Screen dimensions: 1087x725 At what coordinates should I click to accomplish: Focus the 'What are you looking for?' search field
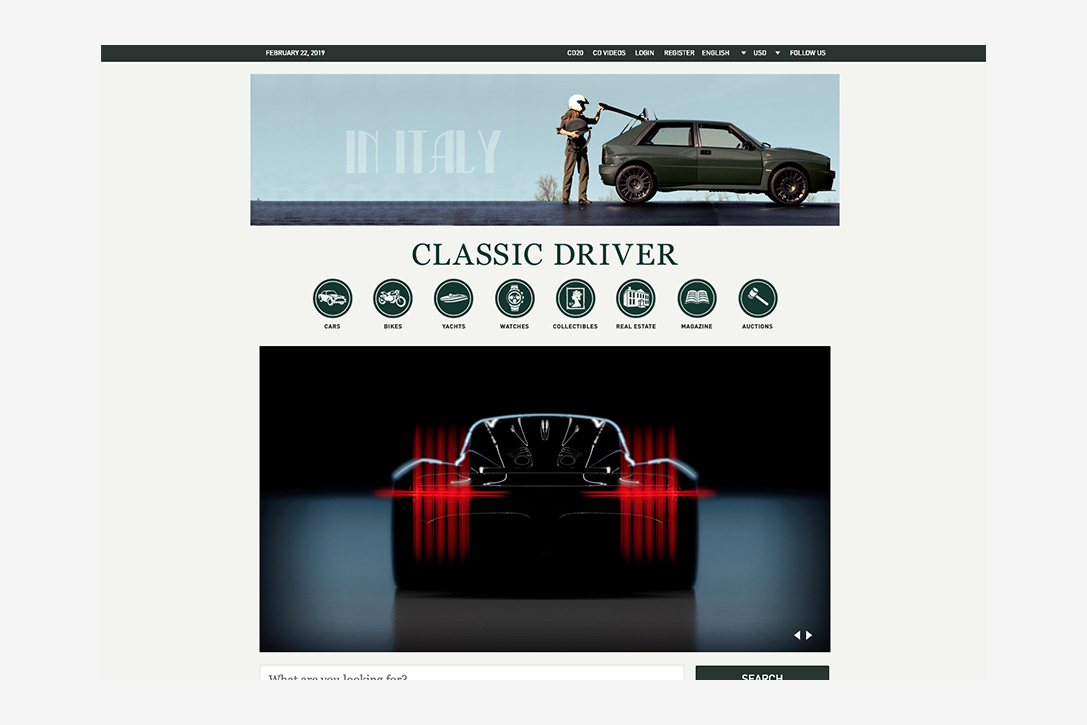[x=471, y=674]
